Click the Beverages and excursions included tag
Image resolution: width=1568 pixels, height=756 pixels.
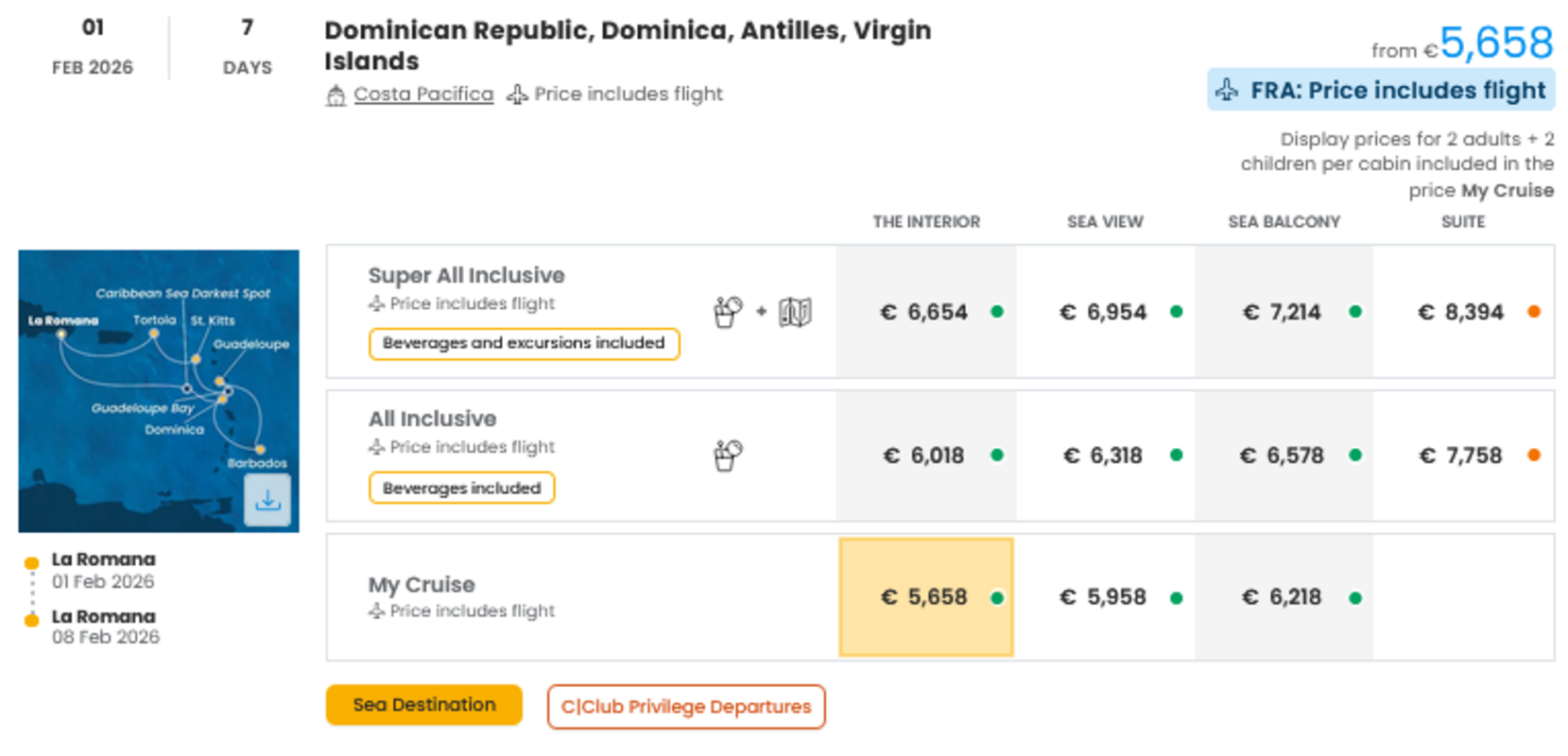524,343
